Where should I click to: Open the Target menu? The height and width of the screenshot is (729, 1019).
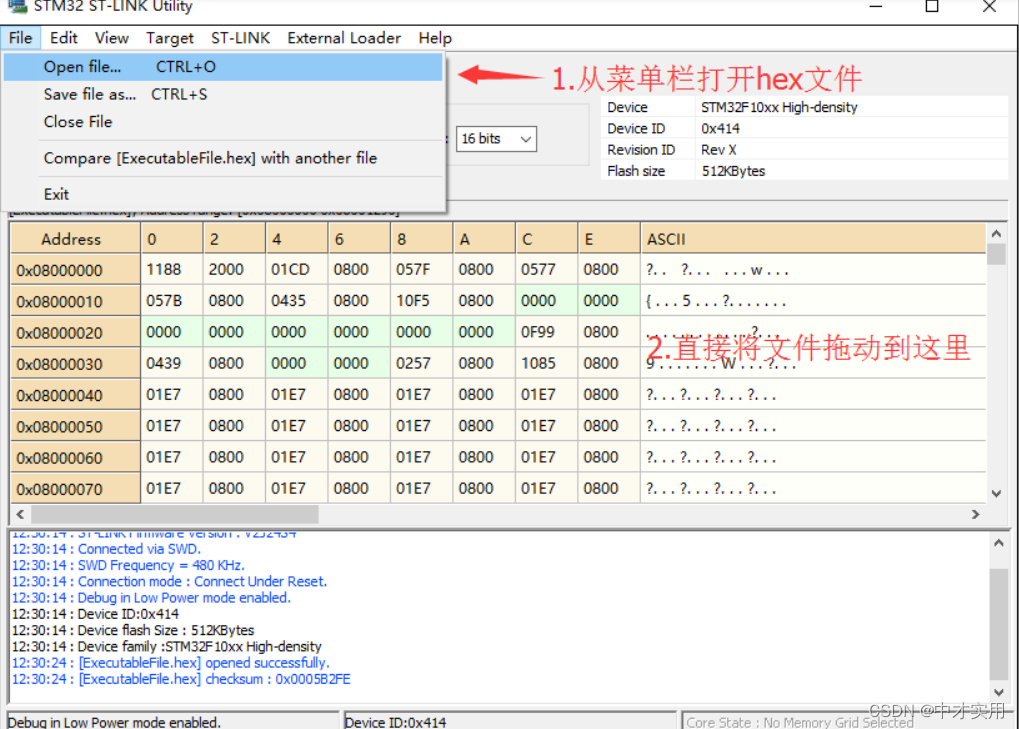pyautogui.click(x=170, y=38)
